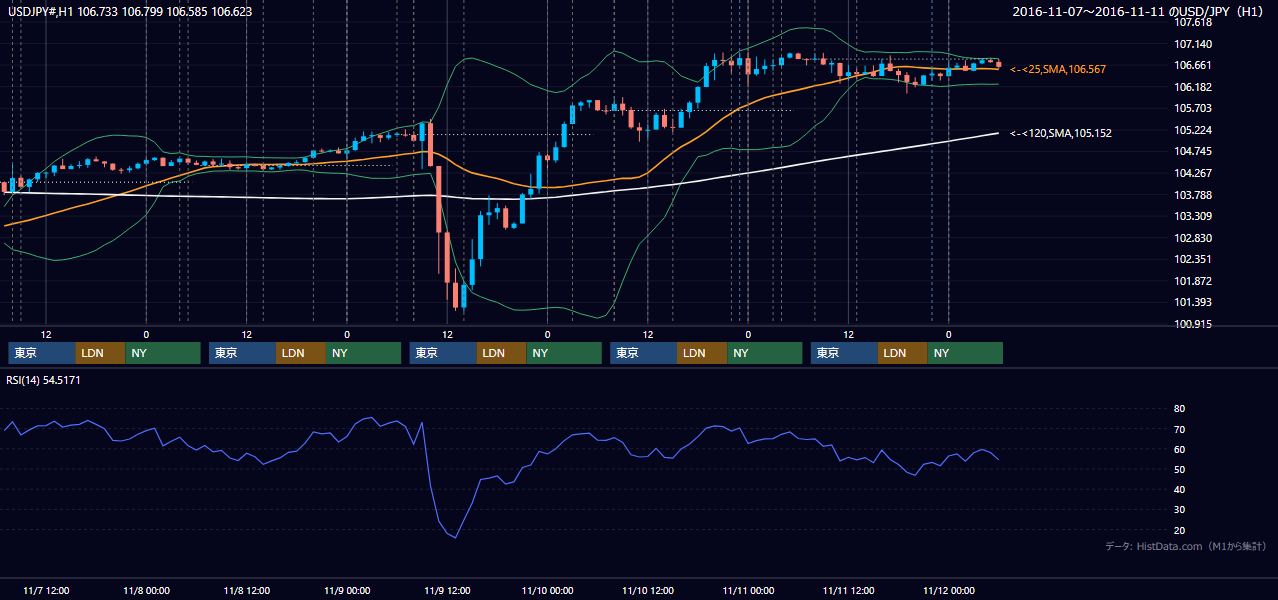Click price axis value 101.872
The image size is (1278, 600).
click(x=1194, y=281)
